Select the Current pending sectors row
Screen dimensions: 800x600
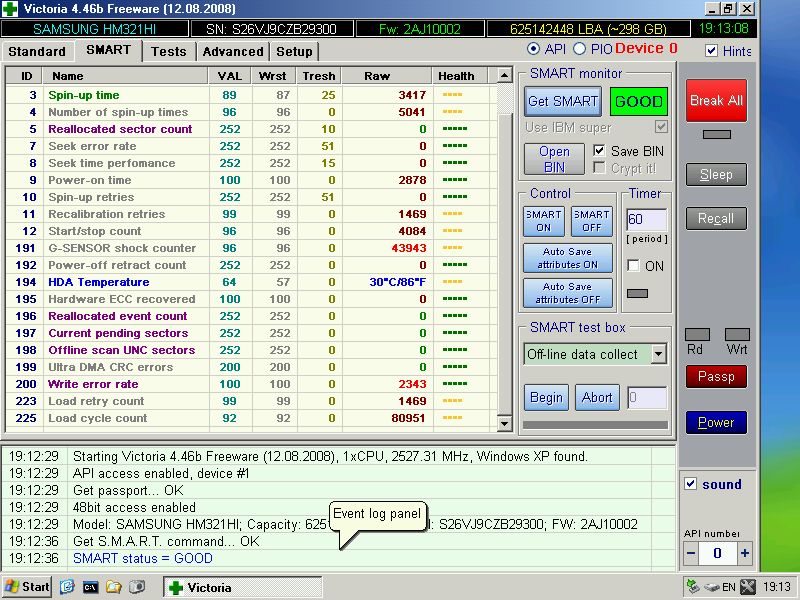pos(250,333)
